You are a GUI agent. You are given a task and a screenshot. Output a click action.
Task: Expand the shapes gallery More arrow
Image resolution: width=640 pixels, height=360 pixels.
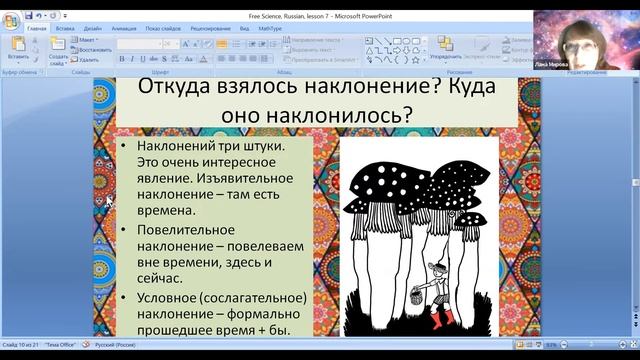(x=424, y=60)
